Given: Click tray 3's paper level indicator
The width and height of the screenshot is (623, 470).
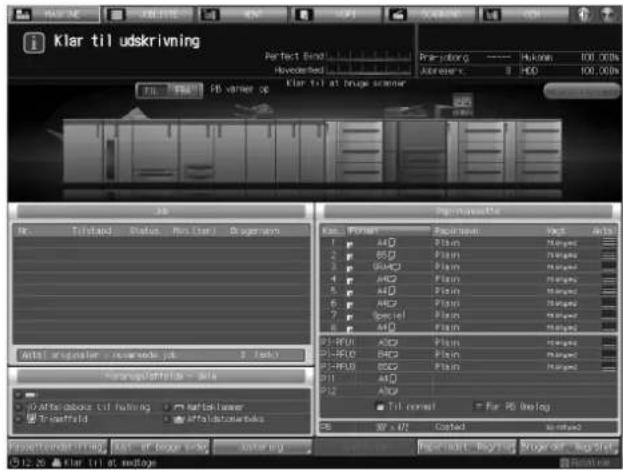Looking at the screenshot, I should [x=609, y=267].
